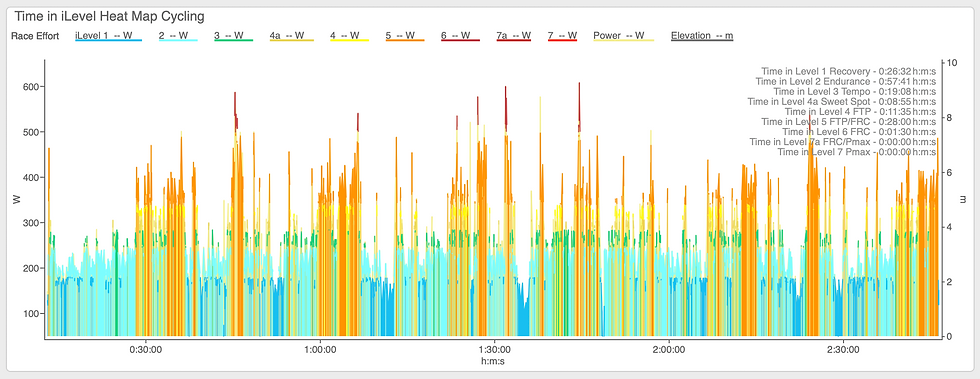Click the h:m:s x-axis title
The image size is (980, 379).
(492, 361)
